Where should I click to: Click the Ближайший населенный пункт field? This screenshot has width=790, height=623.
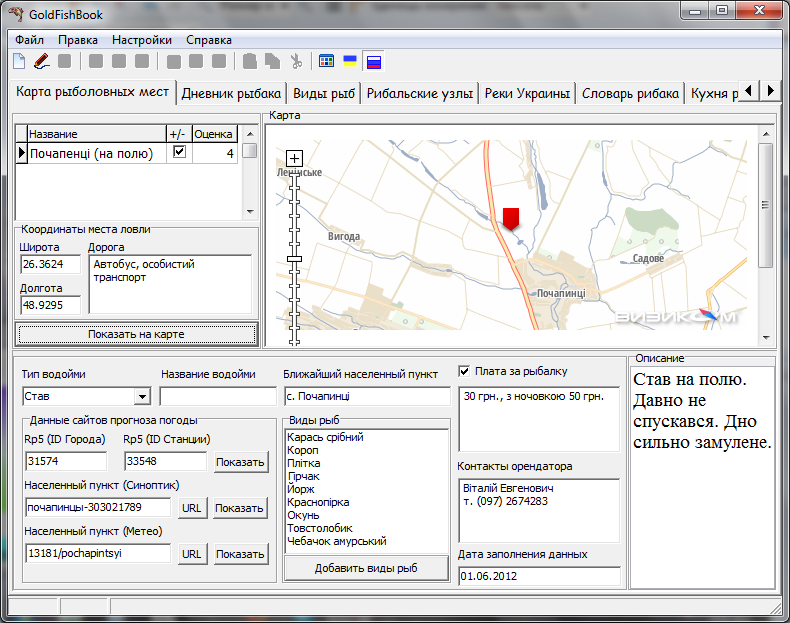(x=367, y=396)
